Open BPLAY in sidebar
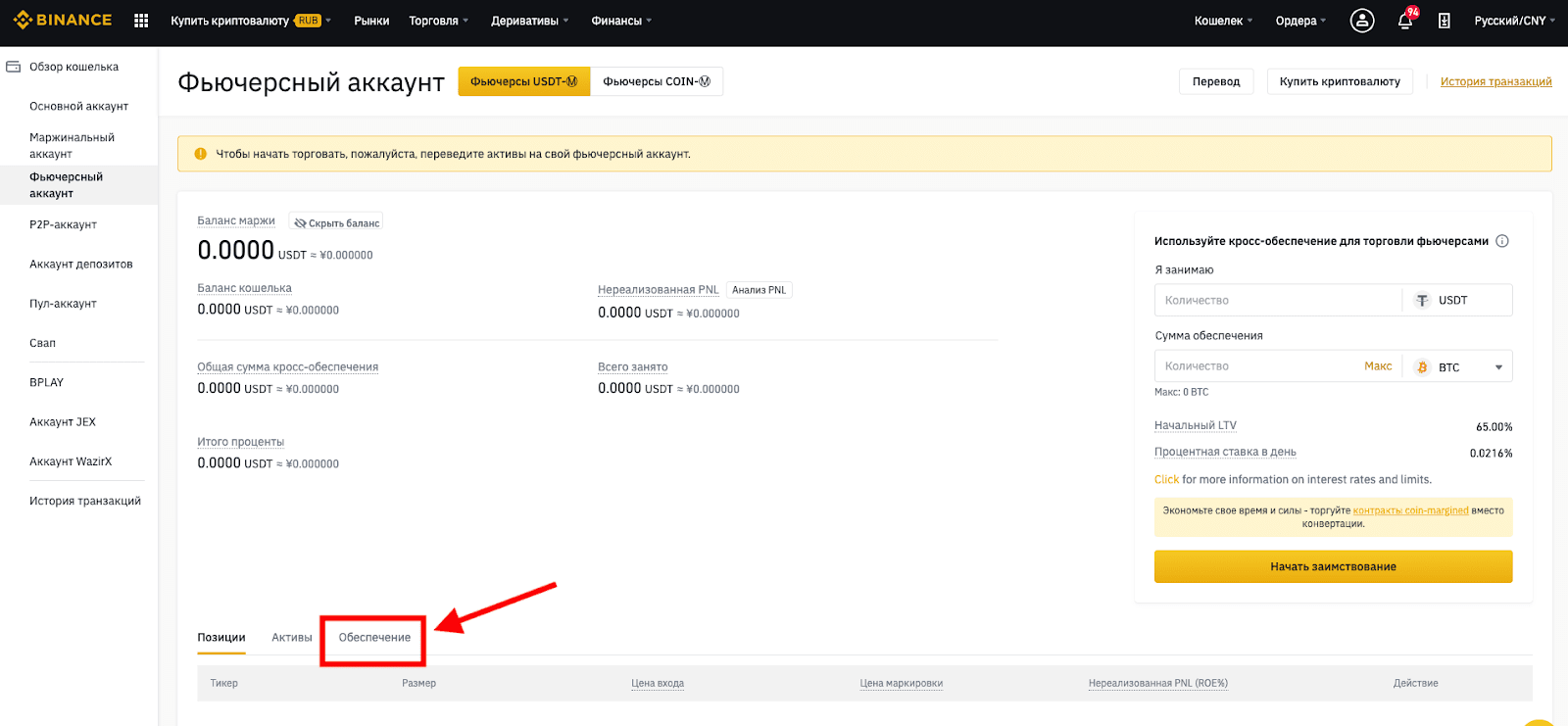The image size is (1568, 726). 46,382
